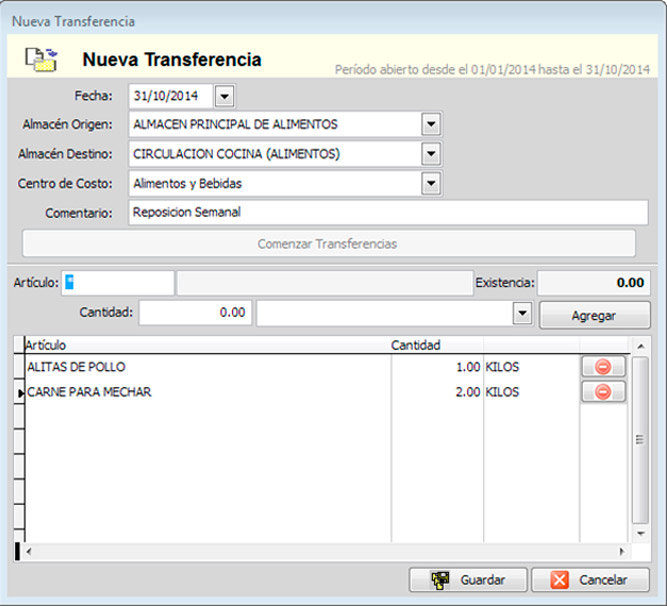The image size is (667, 606).
Task: Expand the Almacén Origen dropdown
Action: point(431,125)
